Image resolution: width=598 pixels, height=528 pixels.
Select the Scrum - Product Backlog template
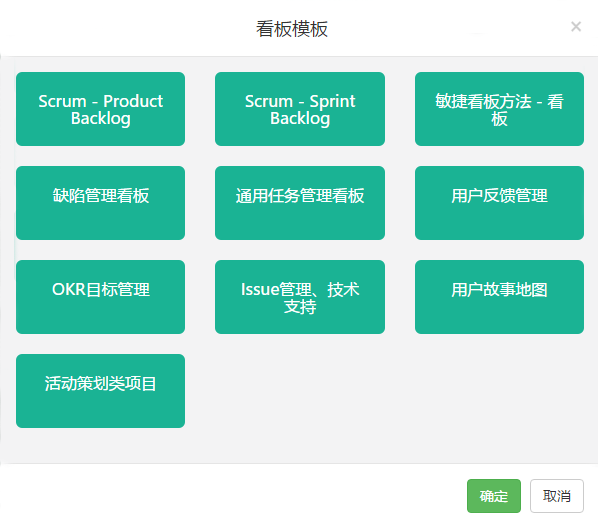[x=100, y=109]
